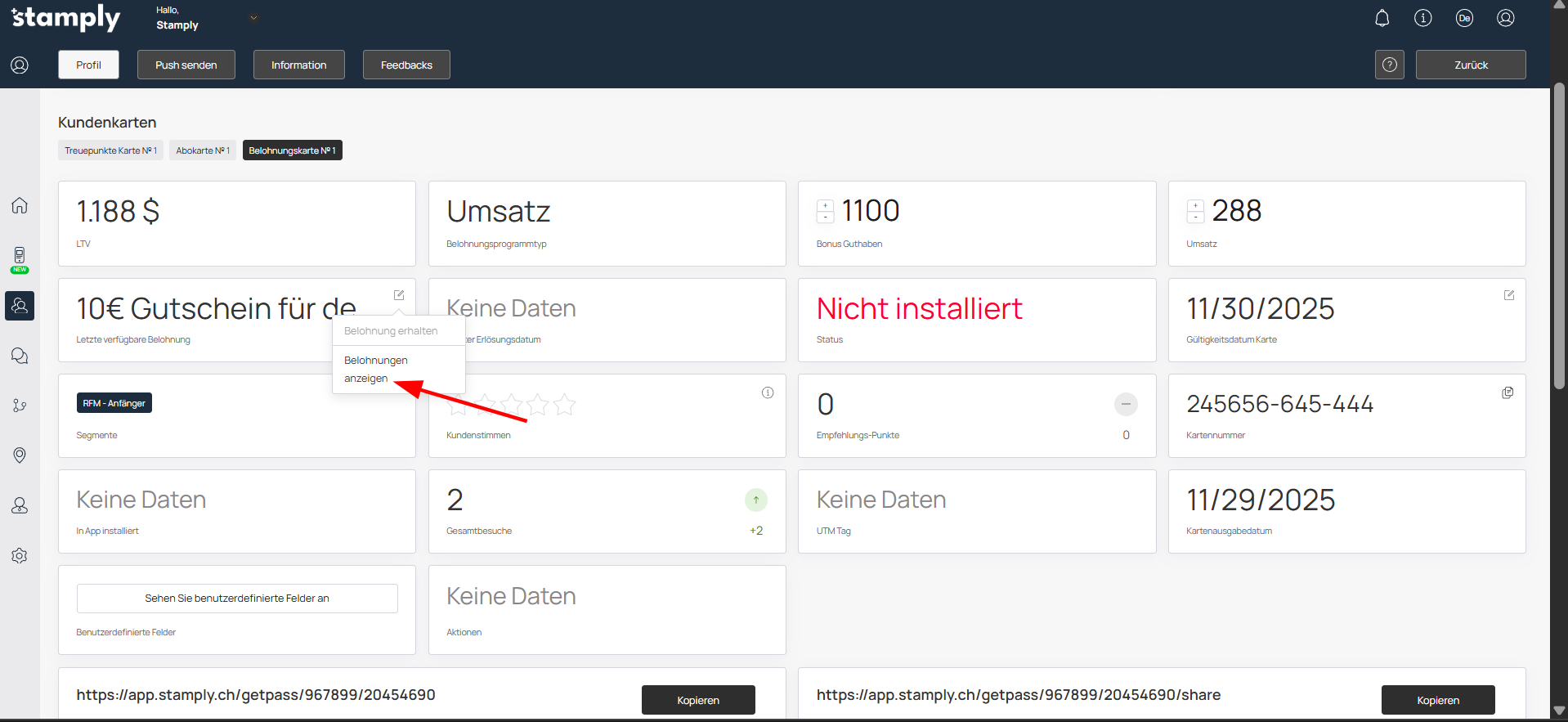
Task: Go to home icon in sidebar
Action: [x=20, y=205]
